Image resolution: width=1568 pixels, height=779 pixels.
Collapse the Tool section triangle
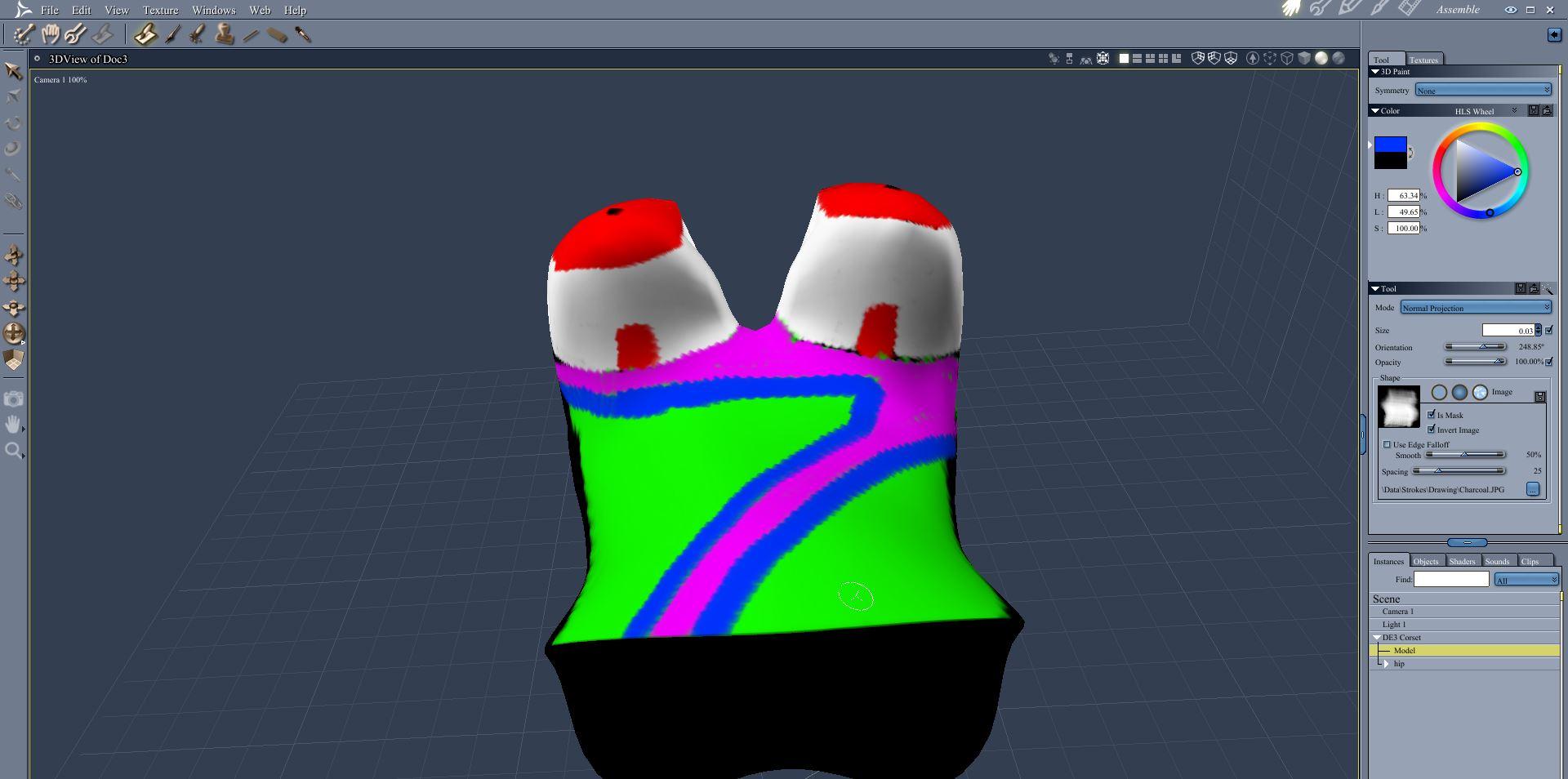[1375, 288]
